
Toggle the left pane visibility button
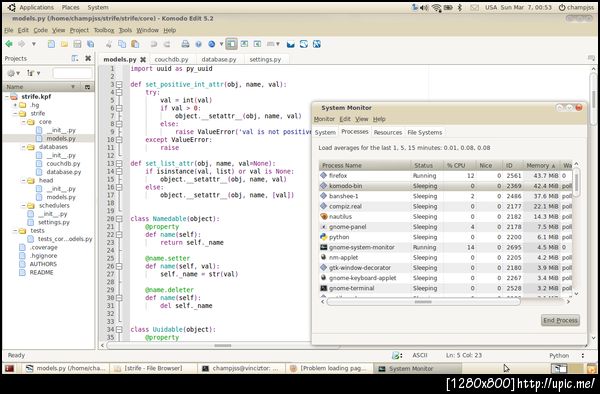tap(231, 44)
